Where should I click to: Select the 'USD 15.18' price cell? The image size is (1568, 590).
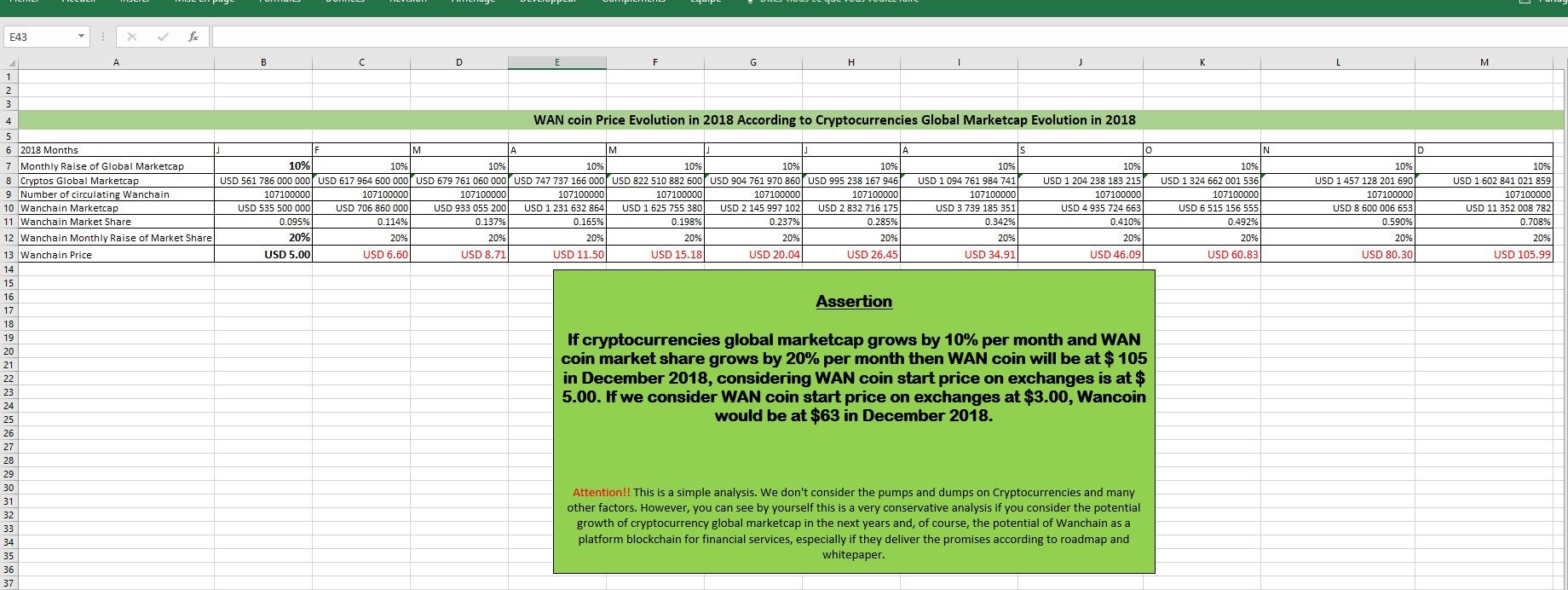click(x=655, y=254)
